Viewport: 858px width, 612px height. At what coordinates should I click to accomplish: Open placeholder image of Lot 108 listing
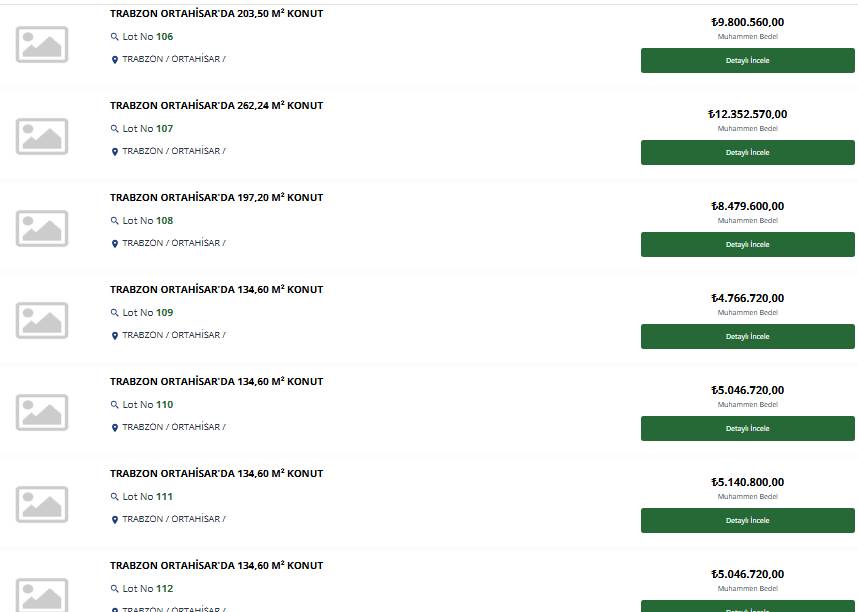click(42, 228)
